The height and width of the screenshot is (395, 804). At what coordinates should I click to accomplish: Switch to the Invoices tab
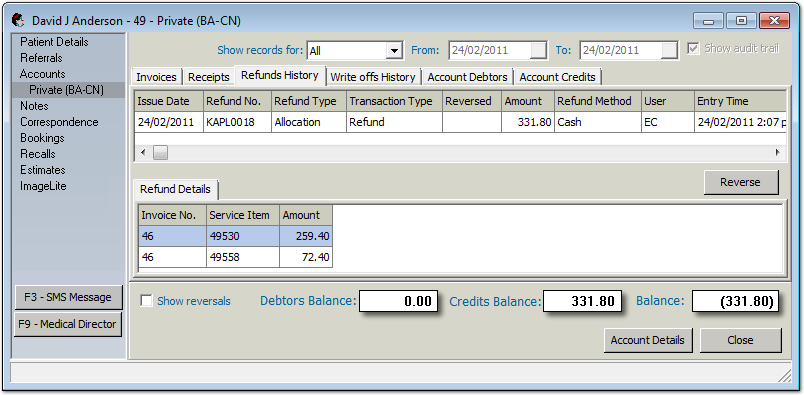(156, 77)
